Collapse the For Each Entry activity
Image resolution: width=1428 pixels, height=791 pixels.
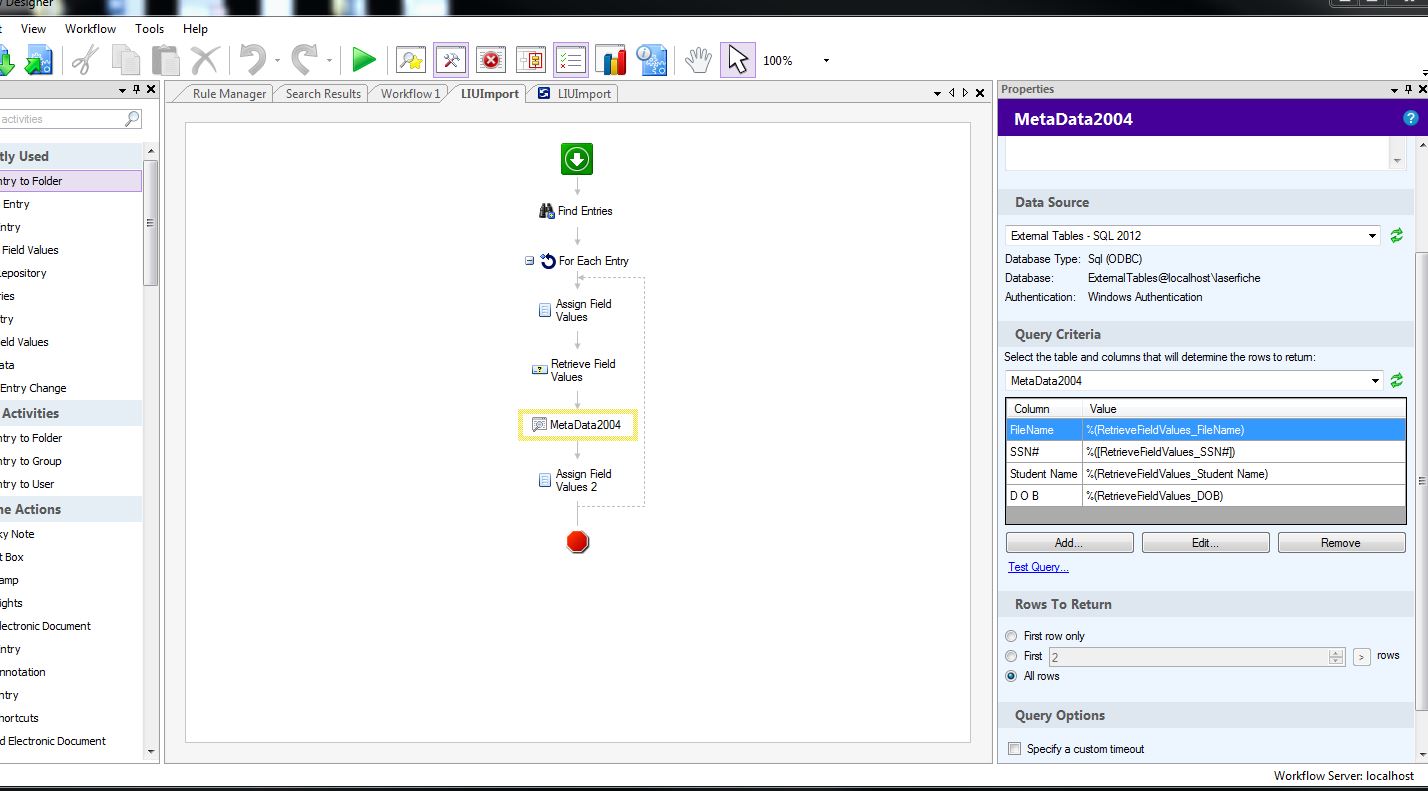coord(529,261)
